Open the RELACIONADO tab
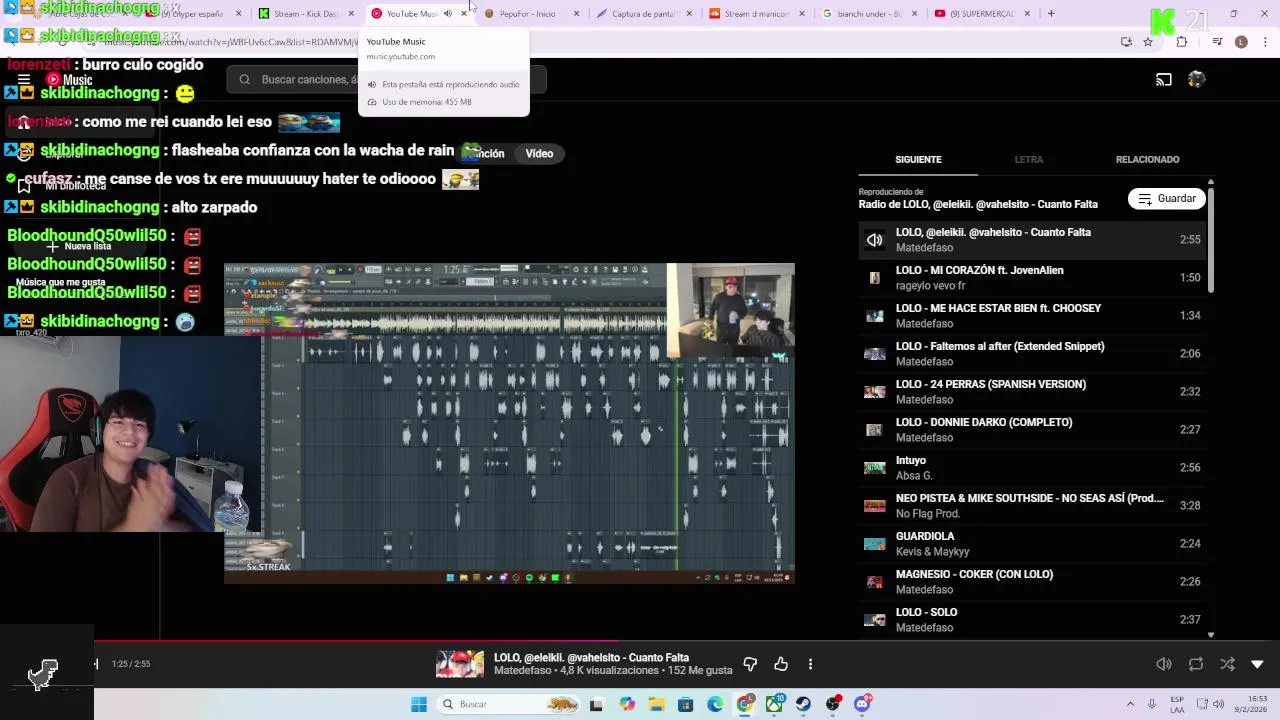This screenshot has height=720, width=1280. pos(1147,159)
